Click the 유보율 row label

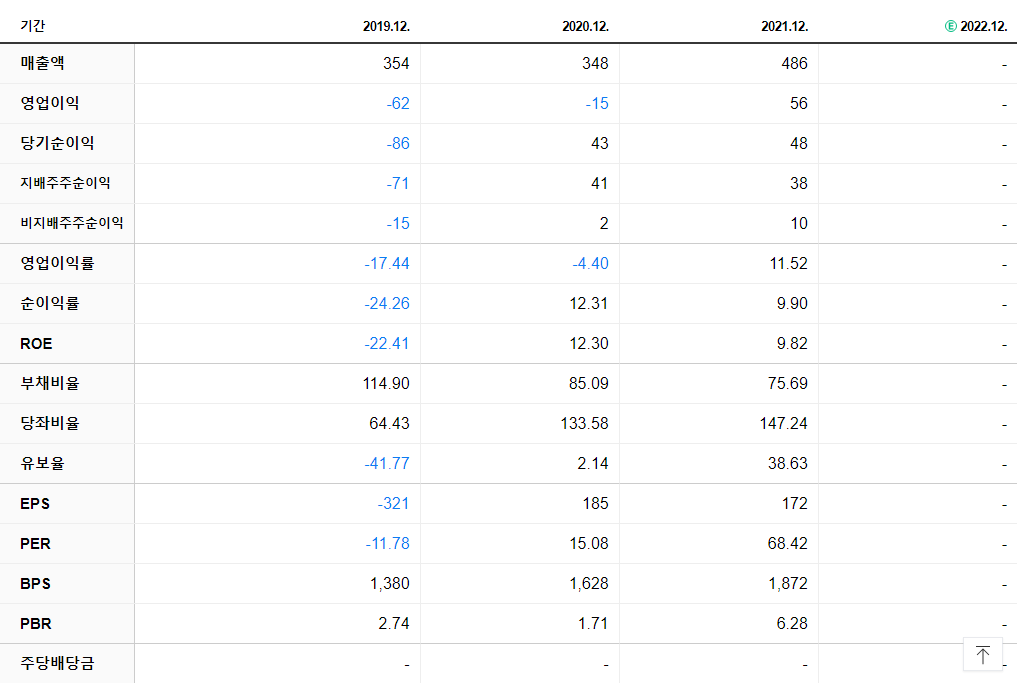tap(42, 463)
